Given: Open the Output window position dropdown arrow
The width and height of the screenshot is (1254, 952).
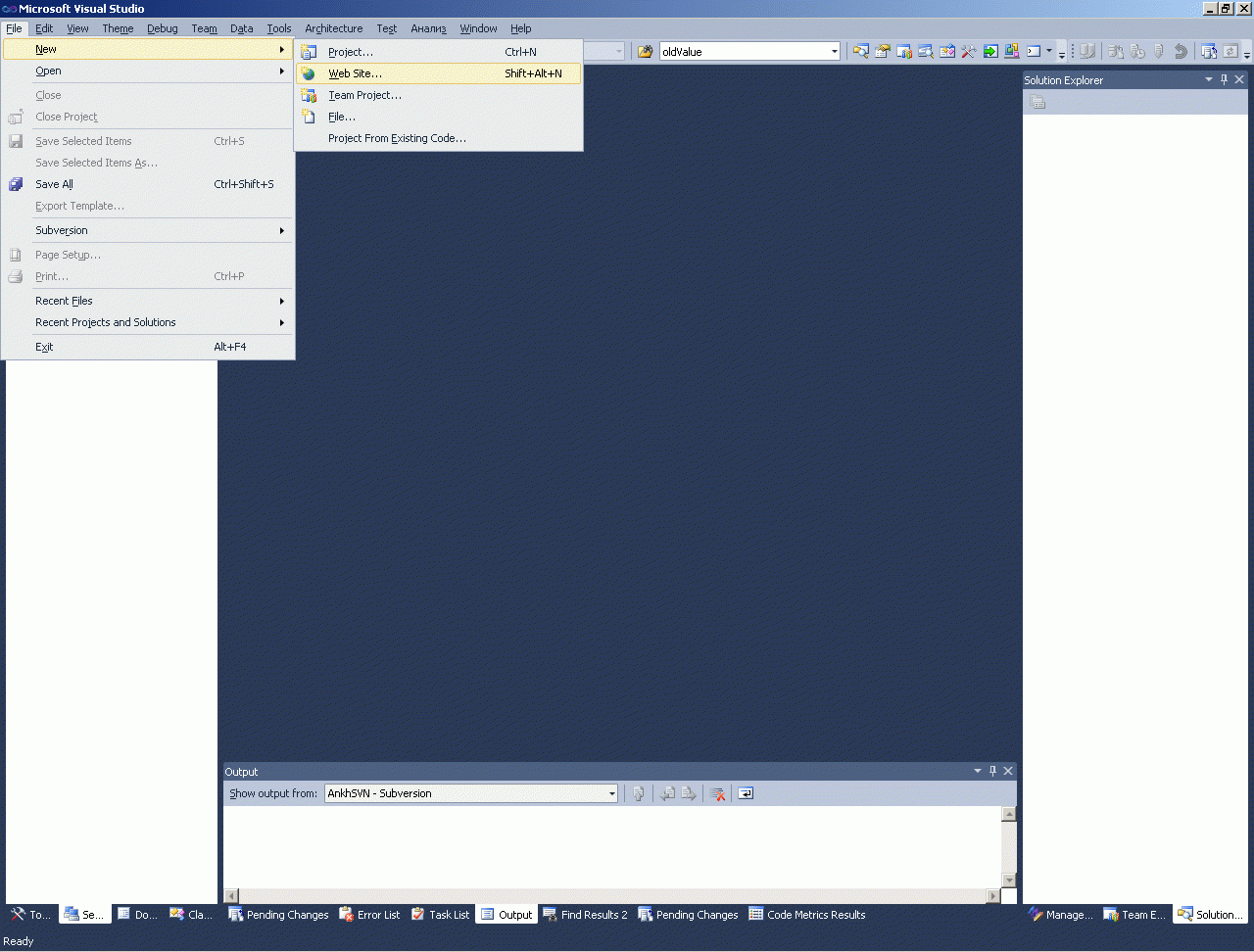Looking at the screenshot, I should pyautogui.click(x=977, y=771).
